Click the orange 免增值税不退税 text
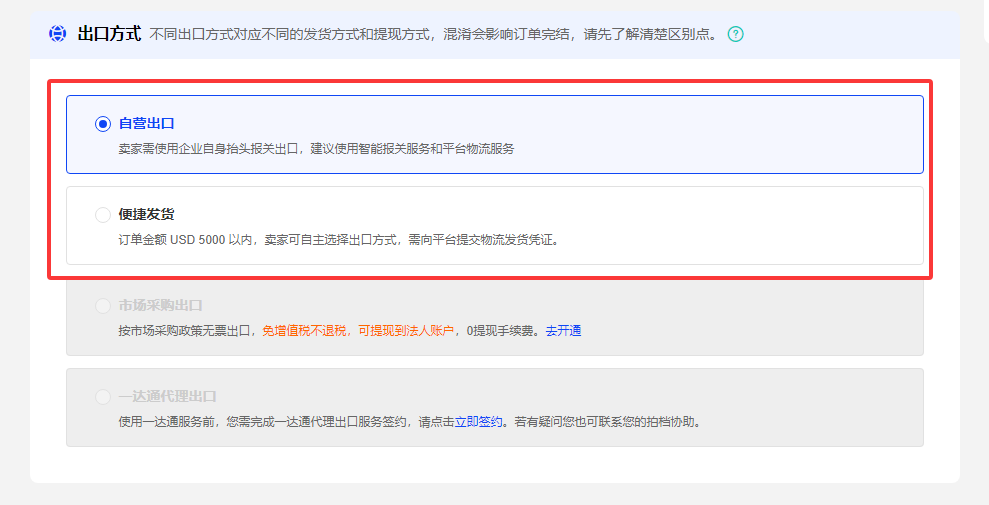 (304, 330)
